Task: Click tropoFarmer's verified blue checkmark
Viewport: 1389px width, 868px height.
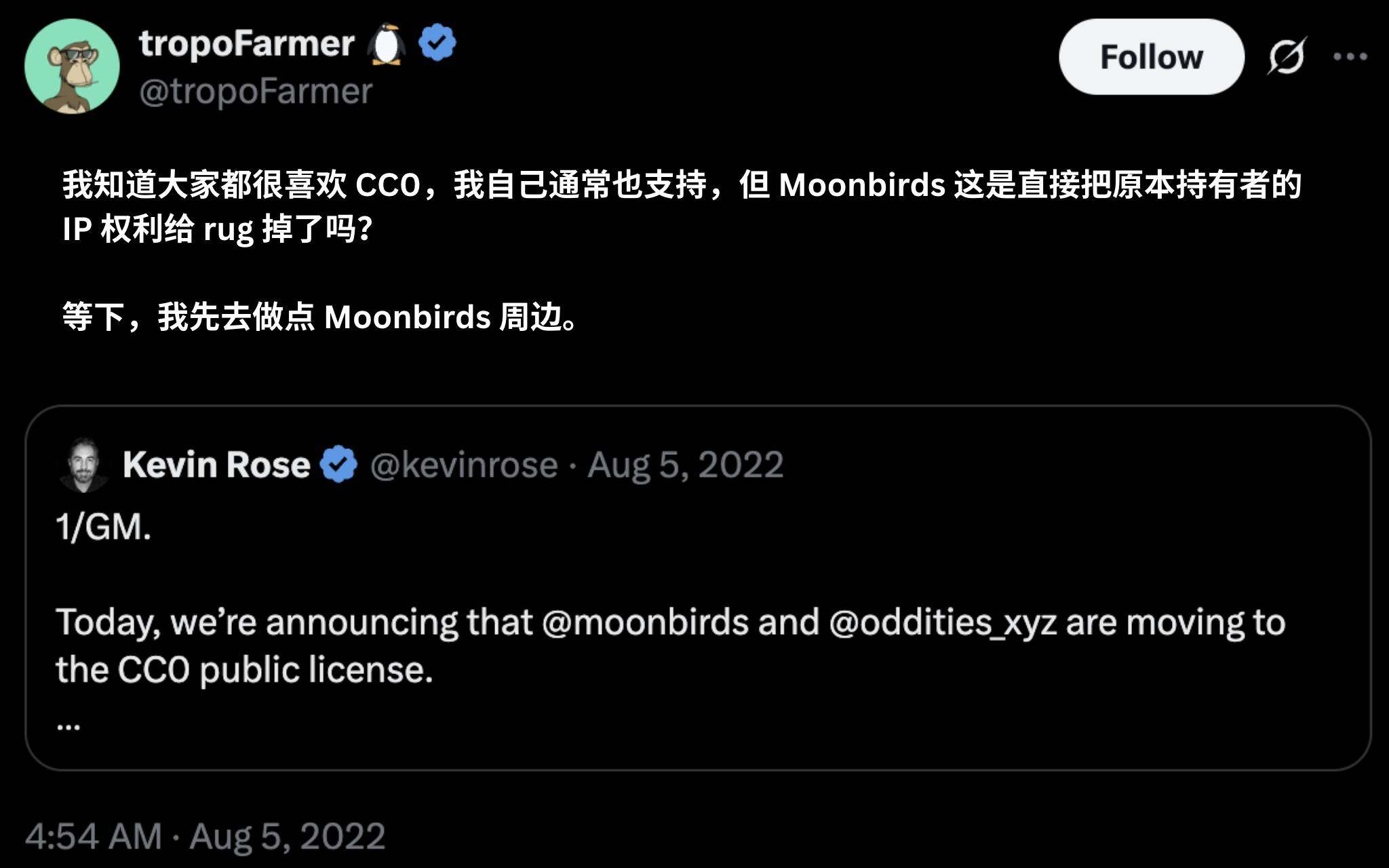Action: (x=437, y=43)
